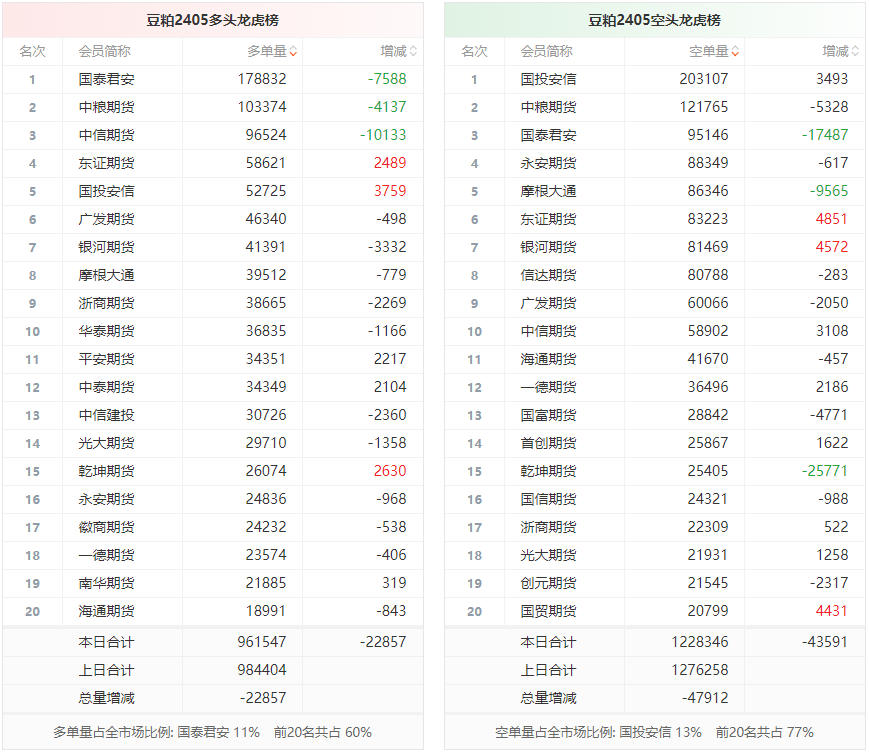Select 创元期货 row in short table

[x=655, y=583]
